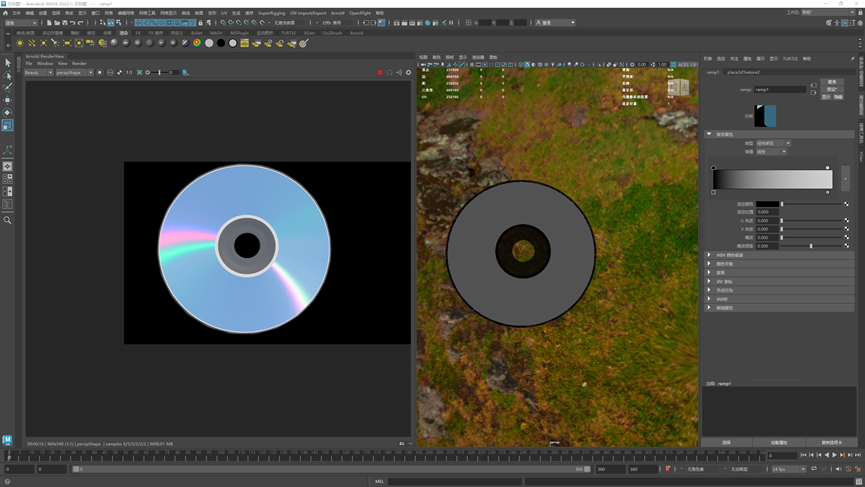This screenshot has width=865, height=487.
Task: Open the Beauty AOV dropdown
Action: [38, 73]
